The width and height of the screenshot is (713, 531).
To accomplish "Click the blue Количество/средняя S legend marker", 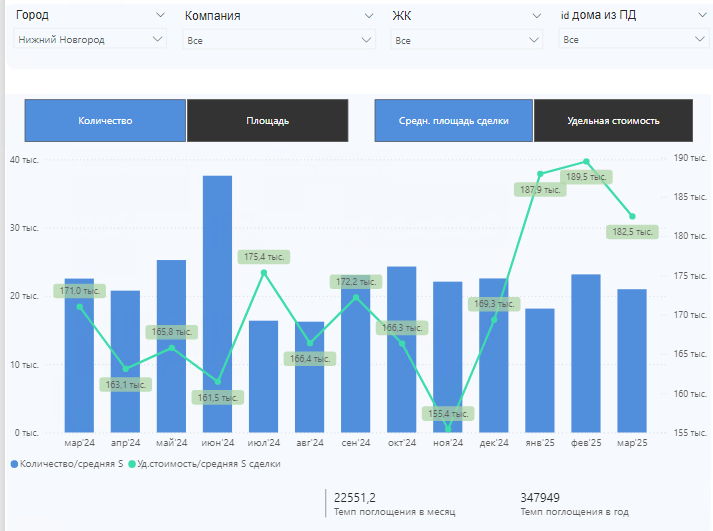I will point(14,464).
